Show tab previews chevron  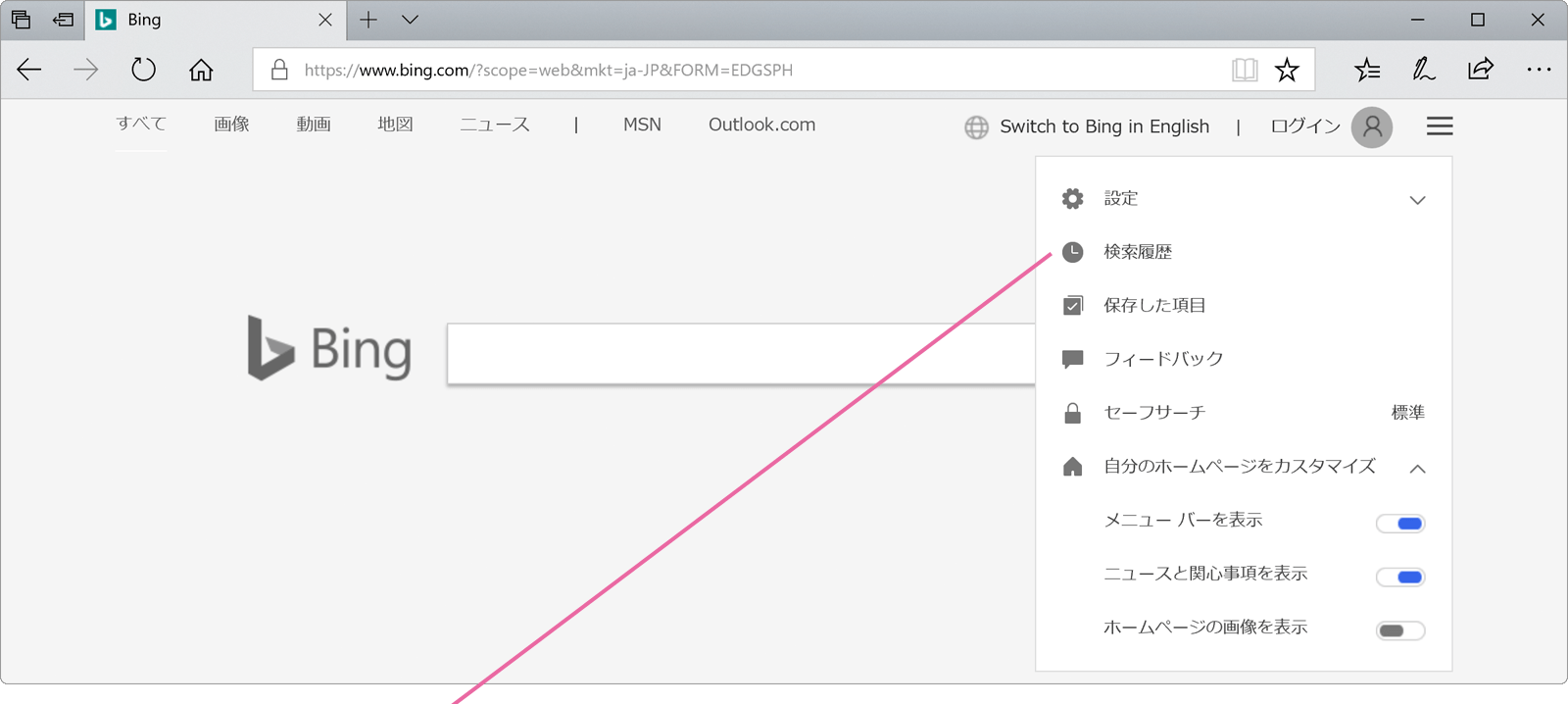411,20
